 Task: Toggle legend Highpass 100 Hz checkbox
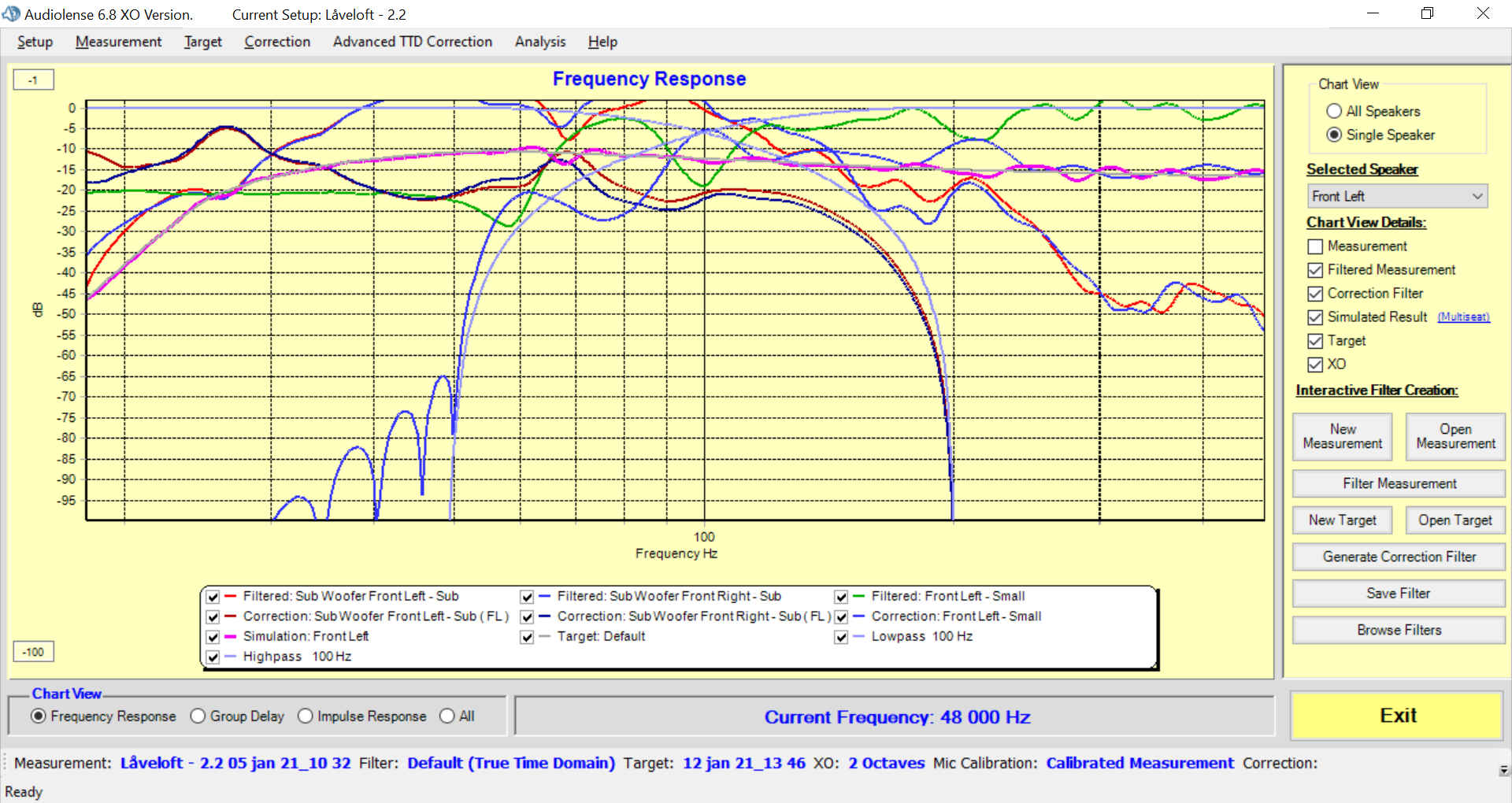pos(213,657)
